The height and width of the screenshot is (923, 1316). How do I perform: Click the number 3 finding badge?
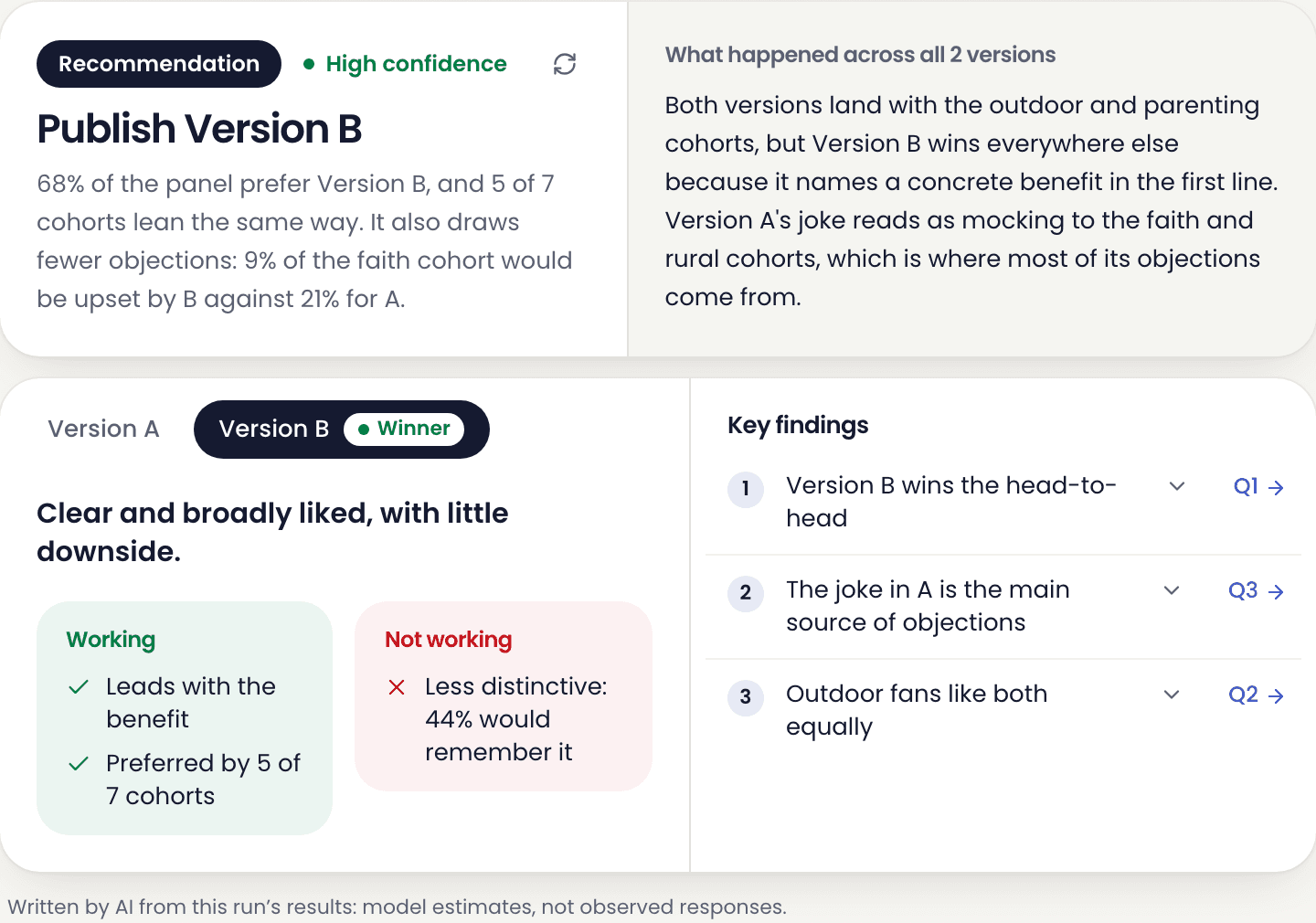coord(746,697)
